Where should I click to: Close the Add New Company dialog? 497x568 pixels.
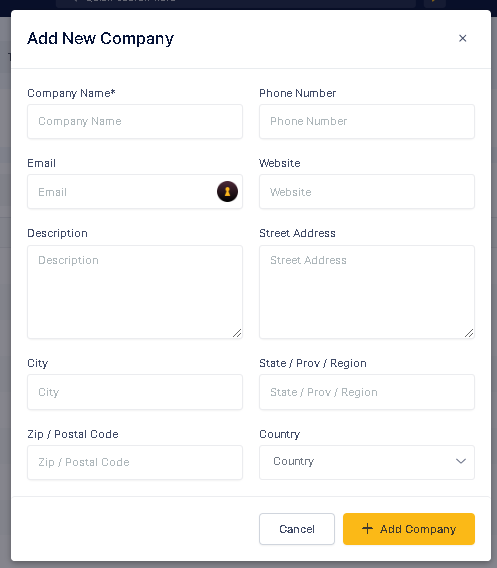coord(462,38)
